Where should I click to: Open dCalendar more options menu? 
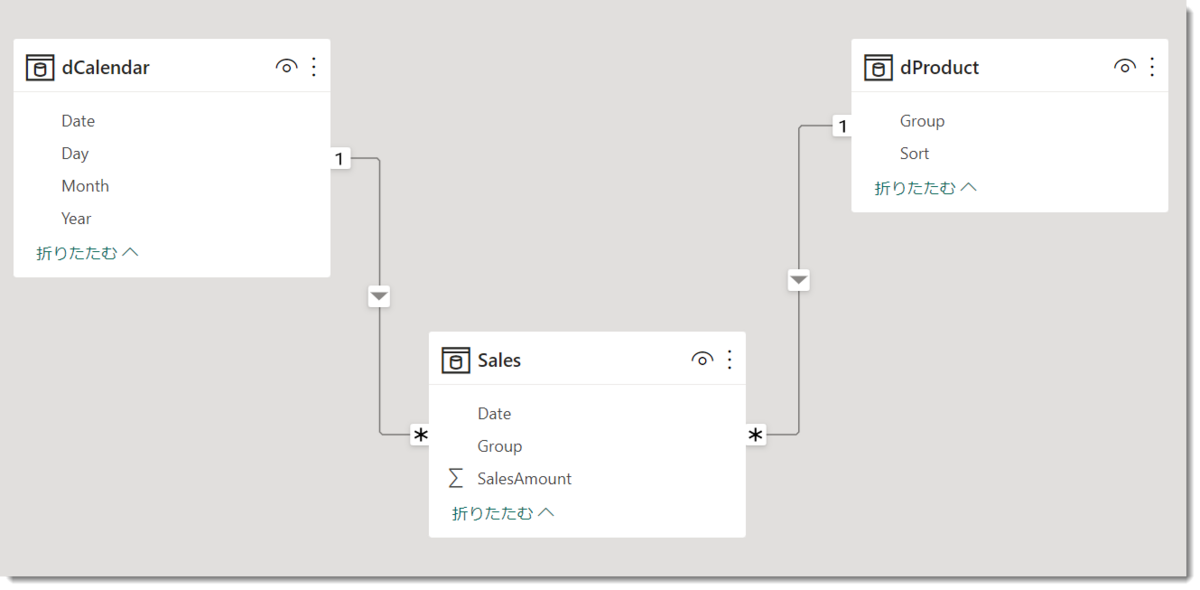[314, 67]
